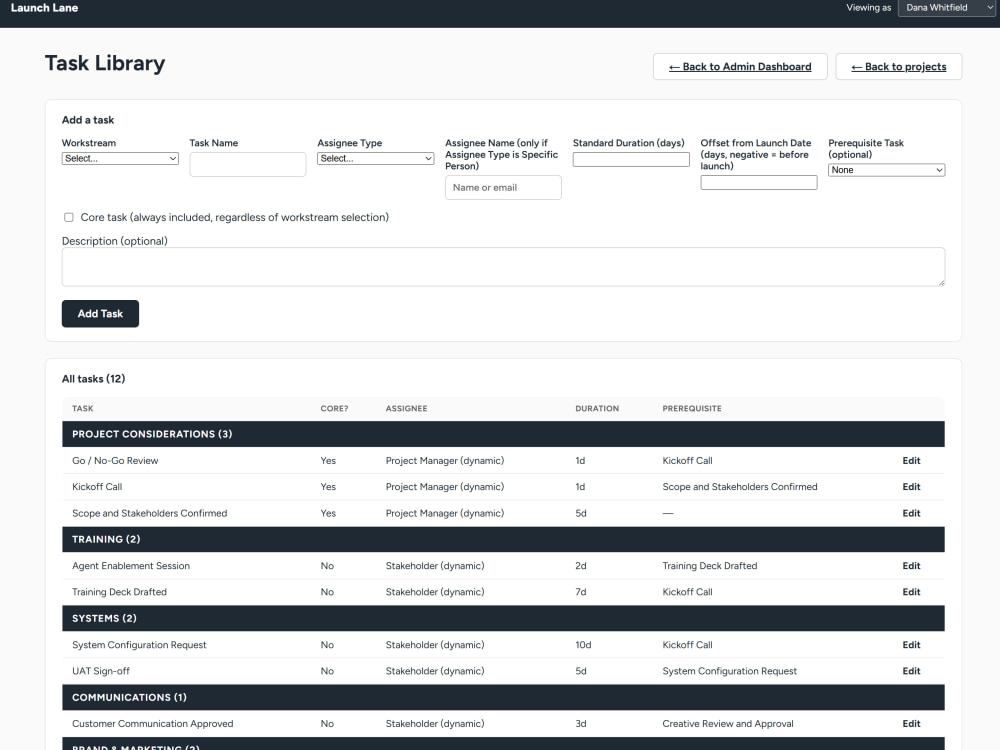Open the Viewing as Dana Whitfield dropdown

pyautogui.click(x=947, y=8)
